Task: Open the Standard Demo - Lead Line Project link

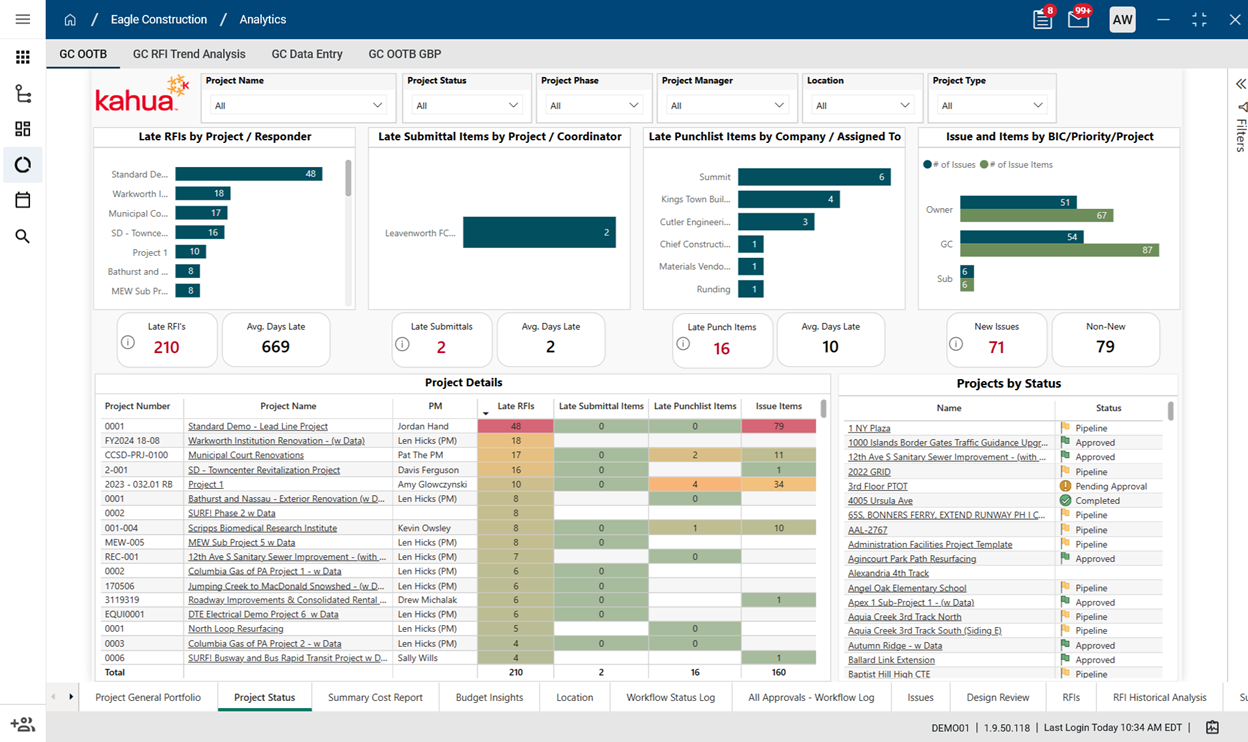Action: [x=258, y=427]
